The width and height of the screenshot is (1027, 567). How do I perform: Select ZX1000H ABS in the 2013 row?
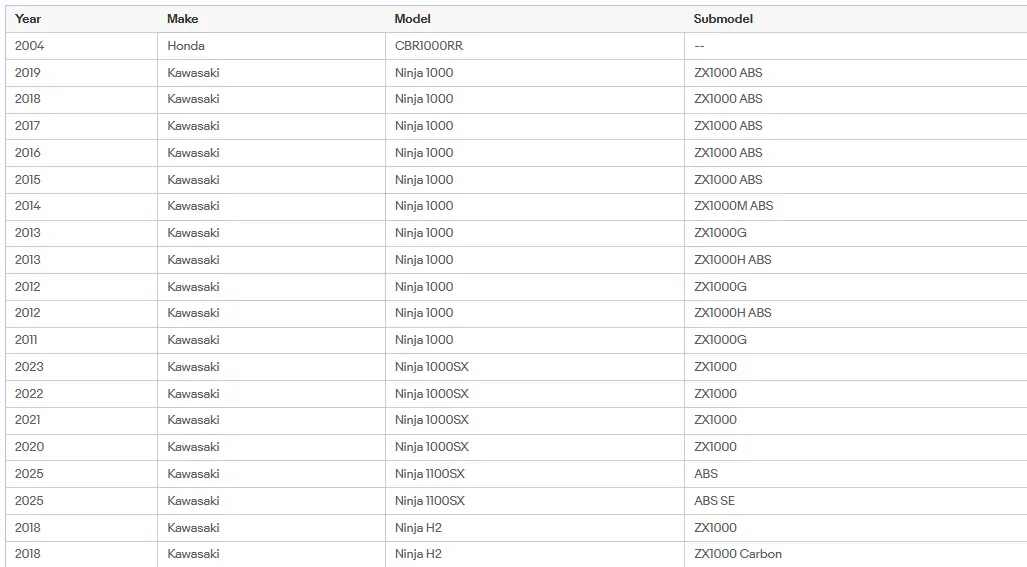click(732, 259)
